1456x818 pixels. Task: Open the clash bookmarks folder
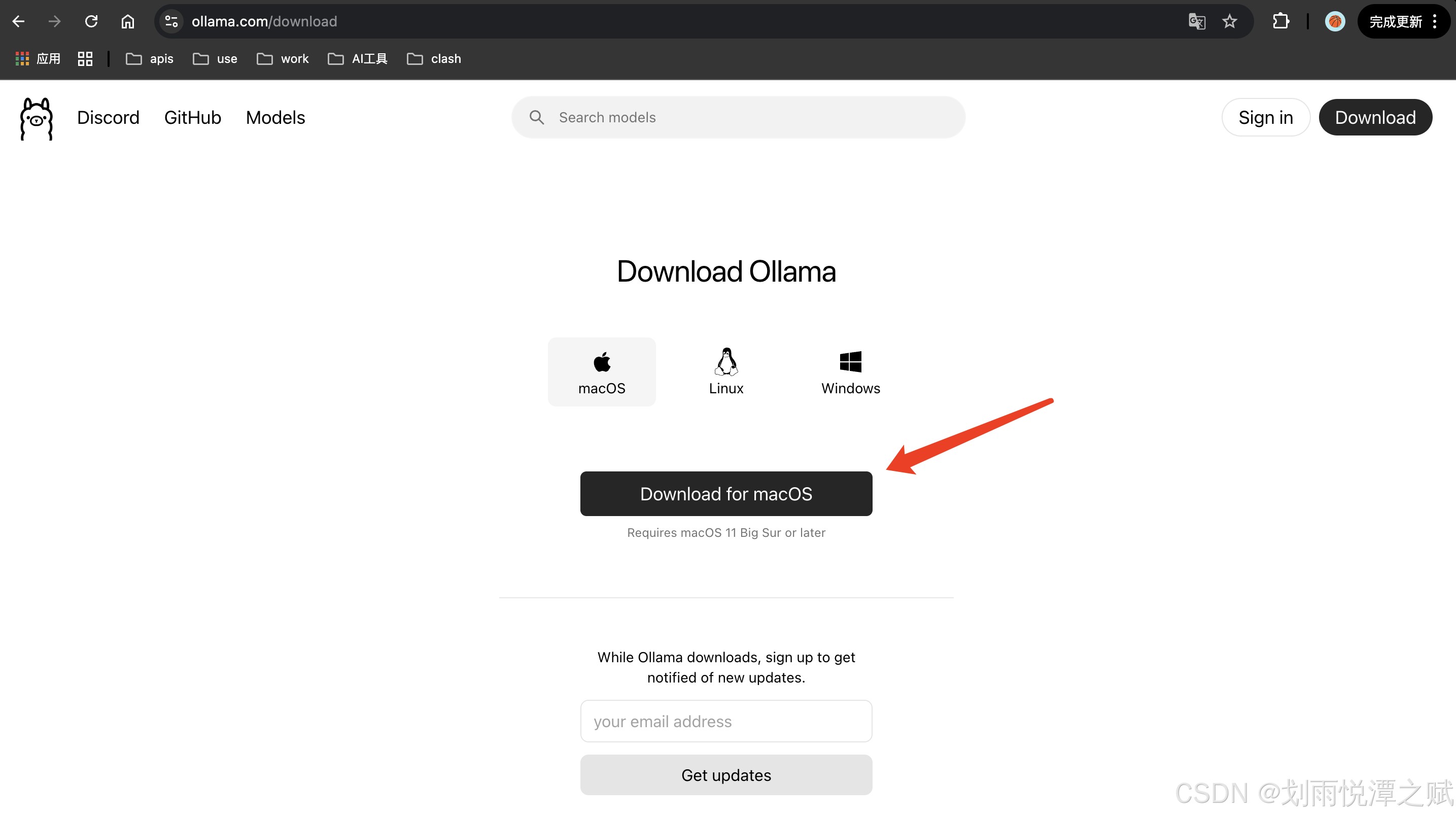[434, 59]
